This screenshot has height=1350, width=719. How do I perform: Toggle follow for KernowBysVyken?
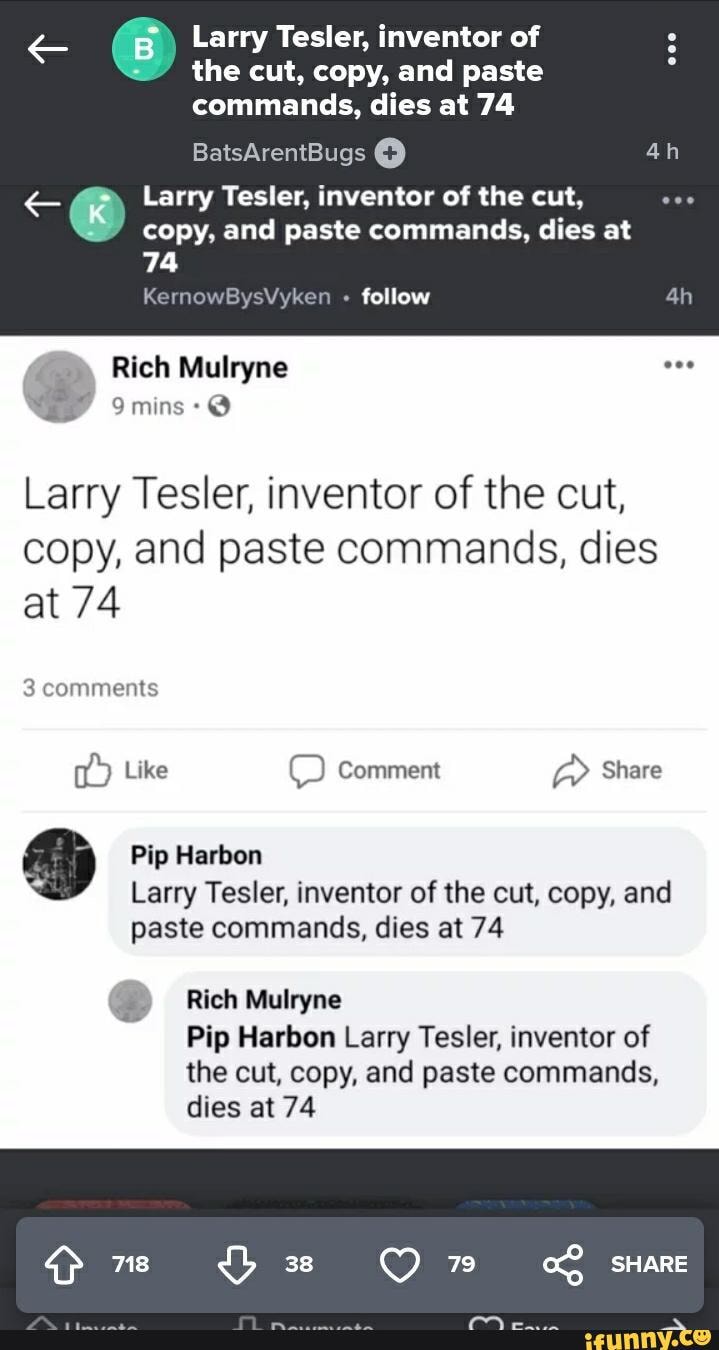(394, 296)
